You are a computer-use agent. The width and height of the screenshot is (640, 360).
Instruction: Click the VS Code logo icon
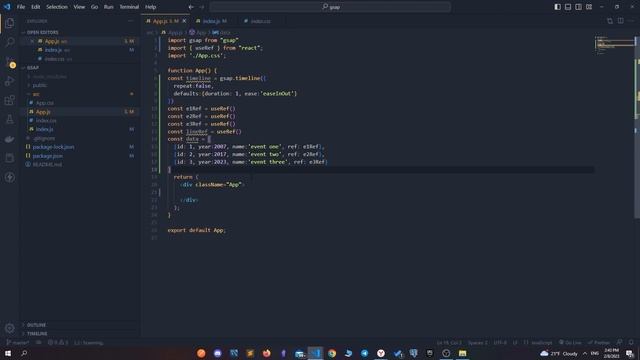(x=7, y=7)
